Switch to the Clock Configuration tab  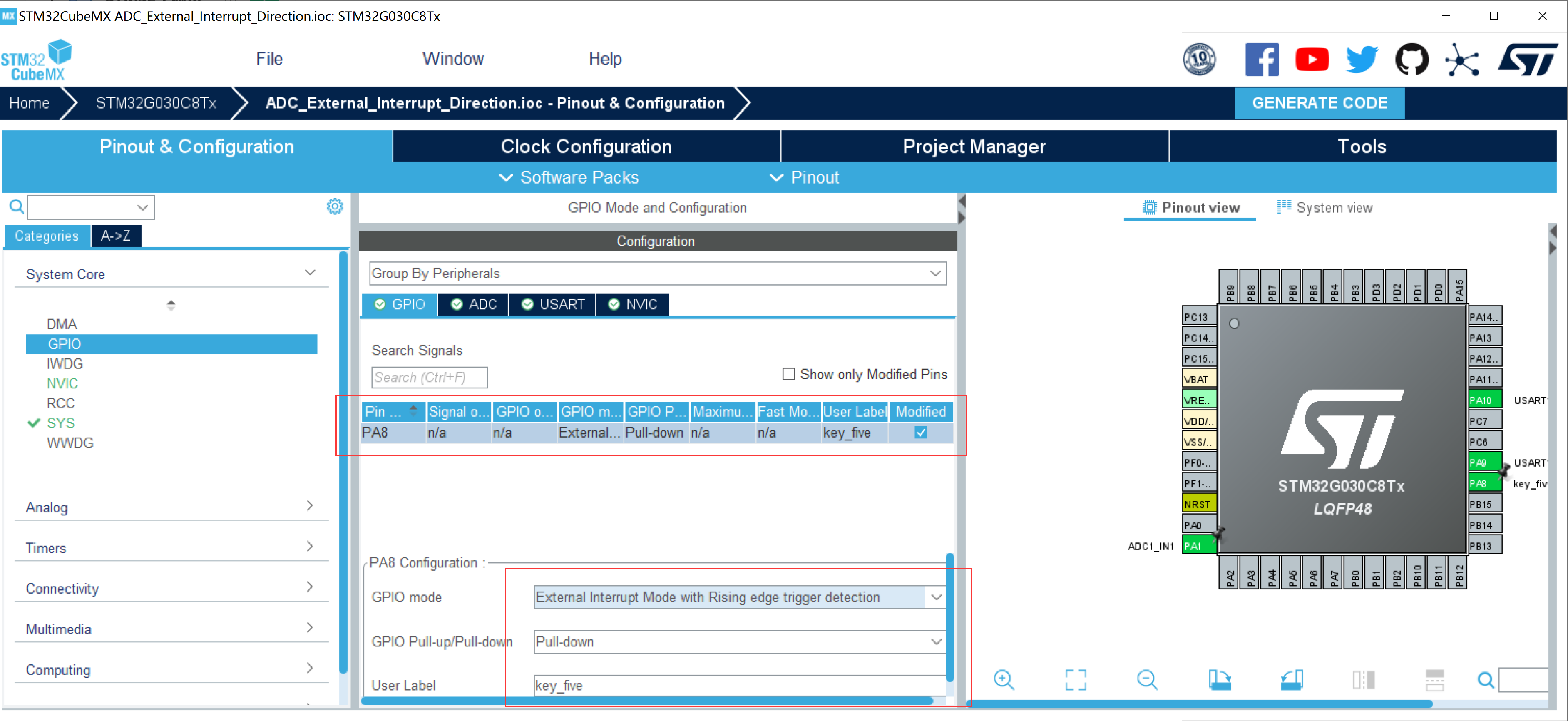[586, 146]
